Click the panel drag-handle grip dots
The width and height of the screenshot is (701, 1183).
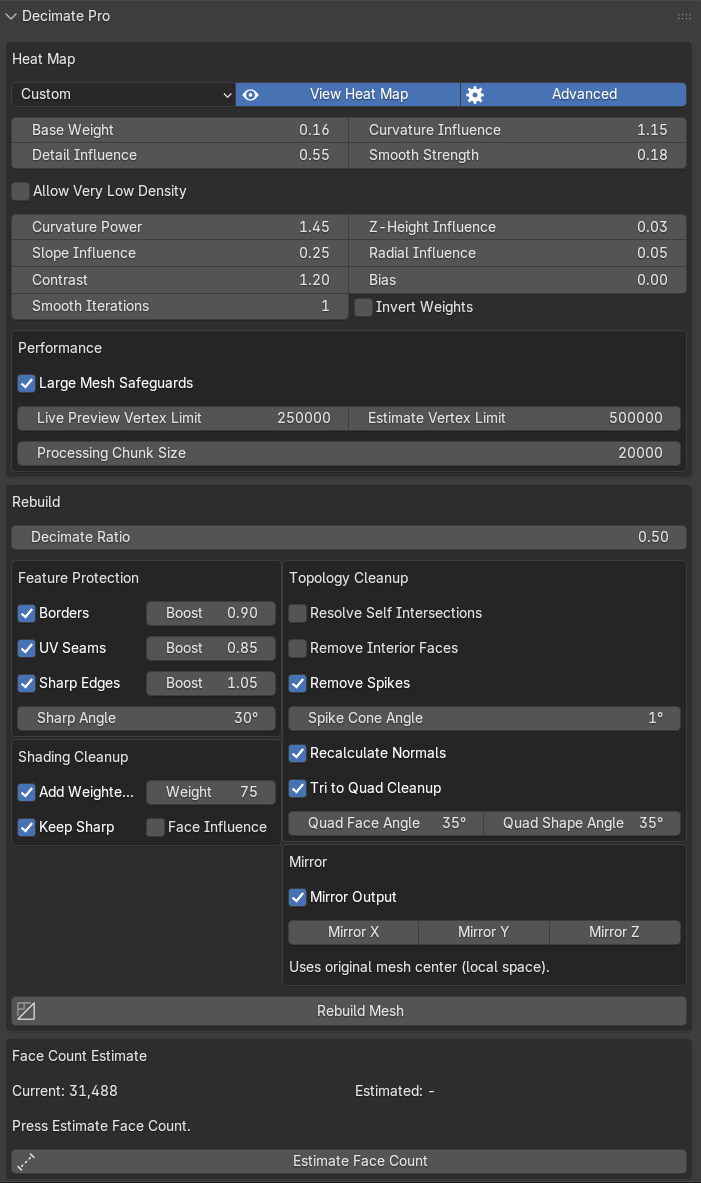coord(684,16)
